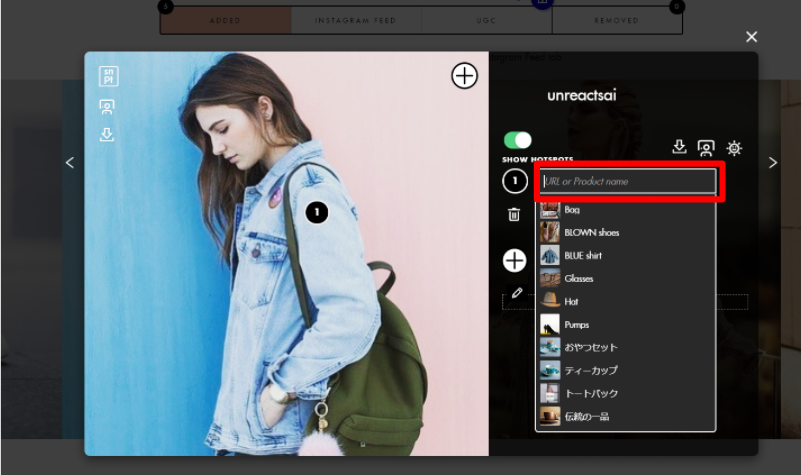Click the Pumps product thumbnail
This screenshot has height=475, width=801.
[x=550, y=324]
